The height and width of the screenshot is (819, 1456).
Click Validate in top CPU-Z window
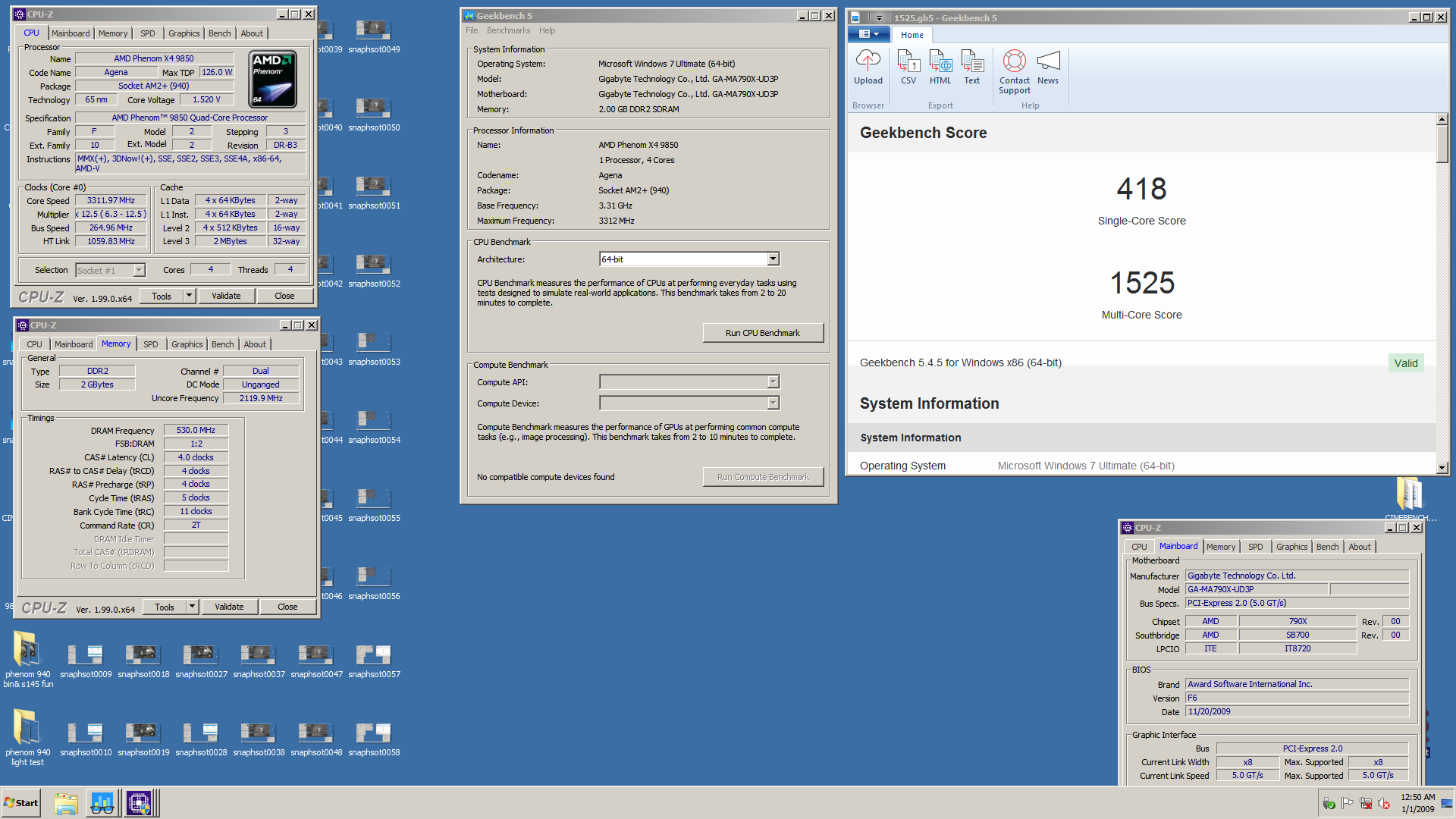[x=226, y=297]
